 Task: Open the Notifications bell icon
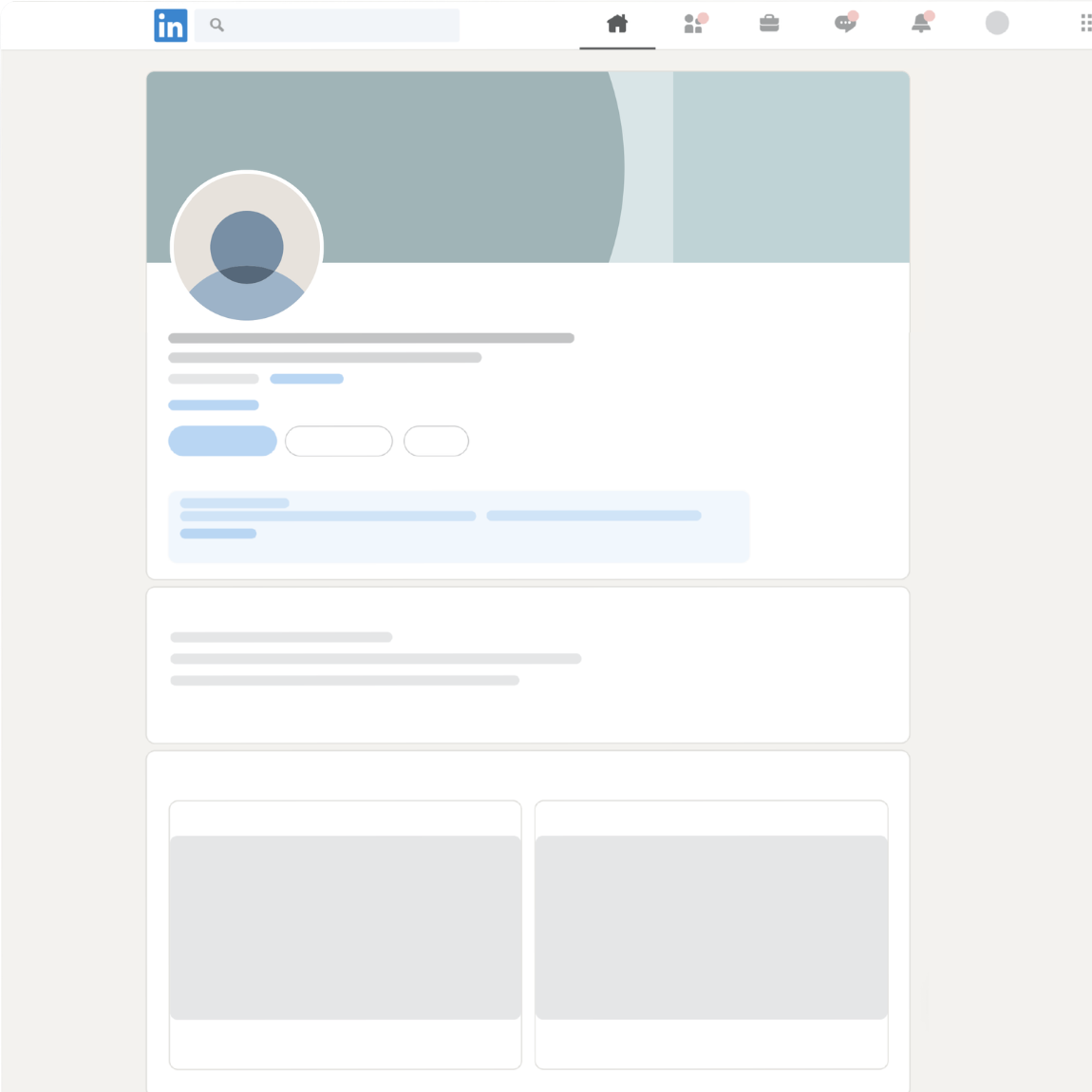coord(921,23)
